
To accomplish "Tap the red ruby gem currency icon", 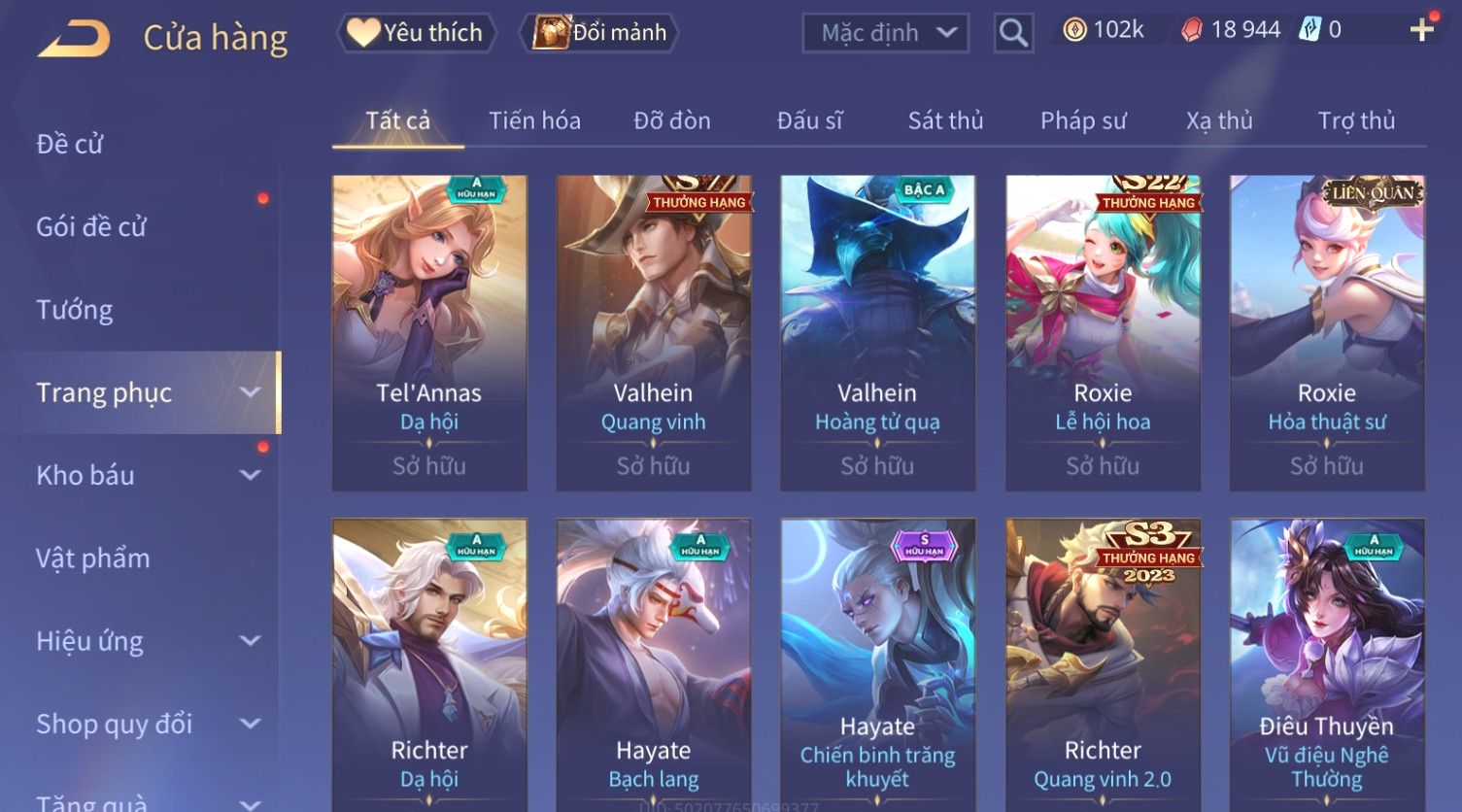I will (x=1192, y=31).
